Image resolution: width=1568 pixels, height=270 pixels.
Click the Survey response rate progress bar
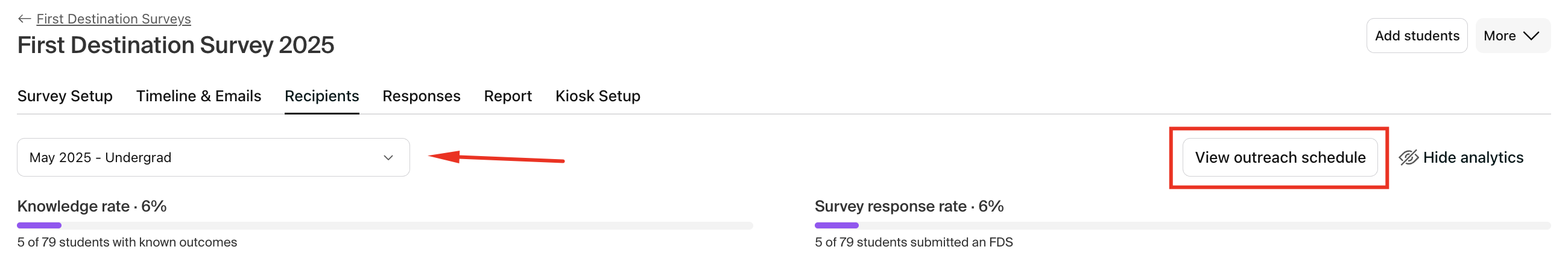(x=1182, y=225)
